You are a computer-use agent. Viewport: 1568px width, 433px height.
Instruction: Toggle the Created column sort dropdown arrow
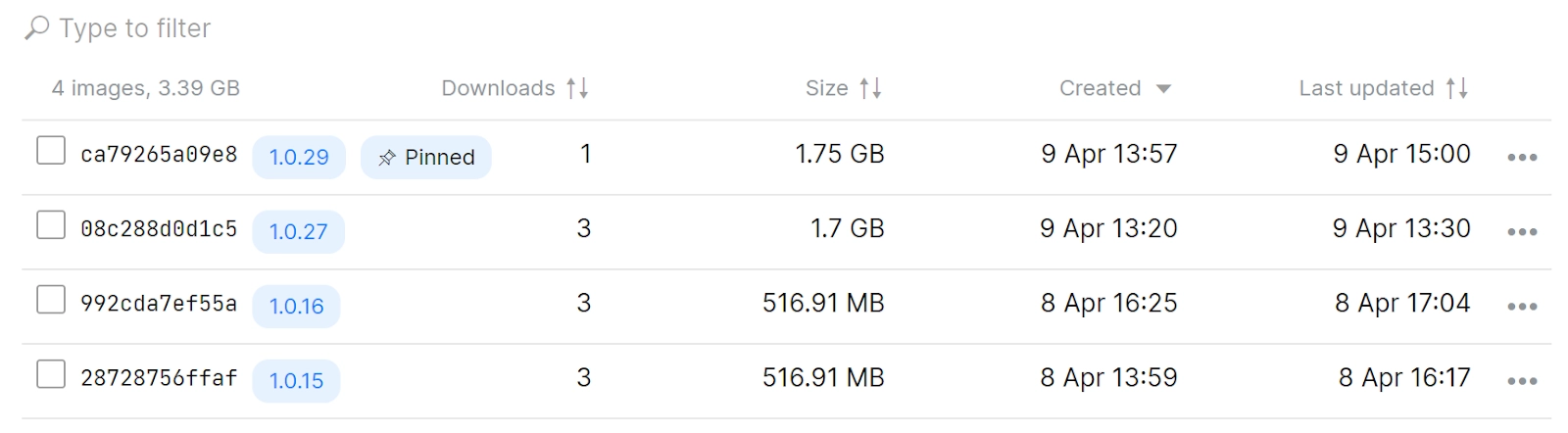pos(1163,89)
